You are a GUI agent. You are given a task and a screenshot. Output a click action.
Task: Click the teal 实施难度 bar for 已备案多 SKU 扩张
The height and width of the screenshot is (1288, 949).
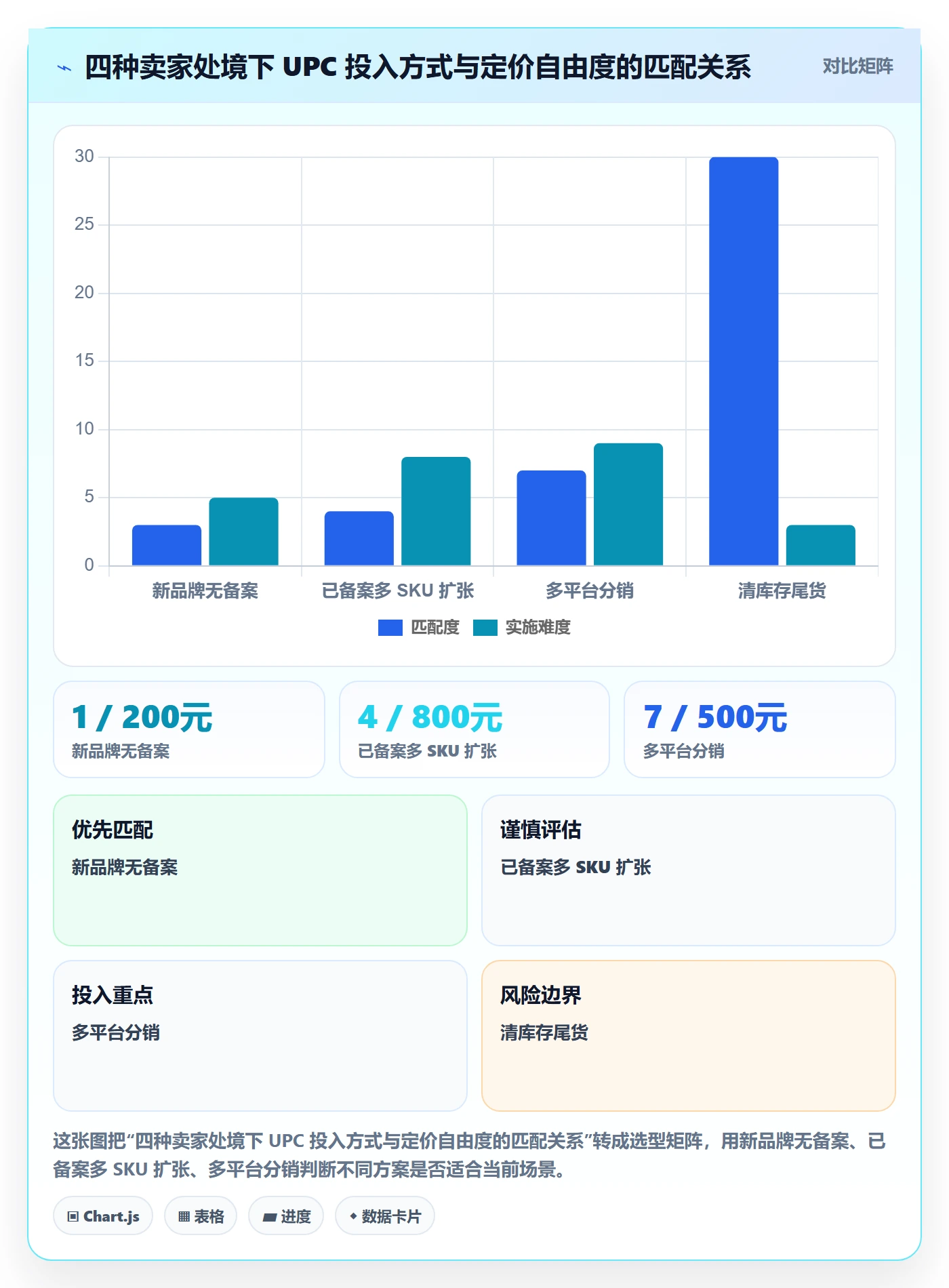436,511
